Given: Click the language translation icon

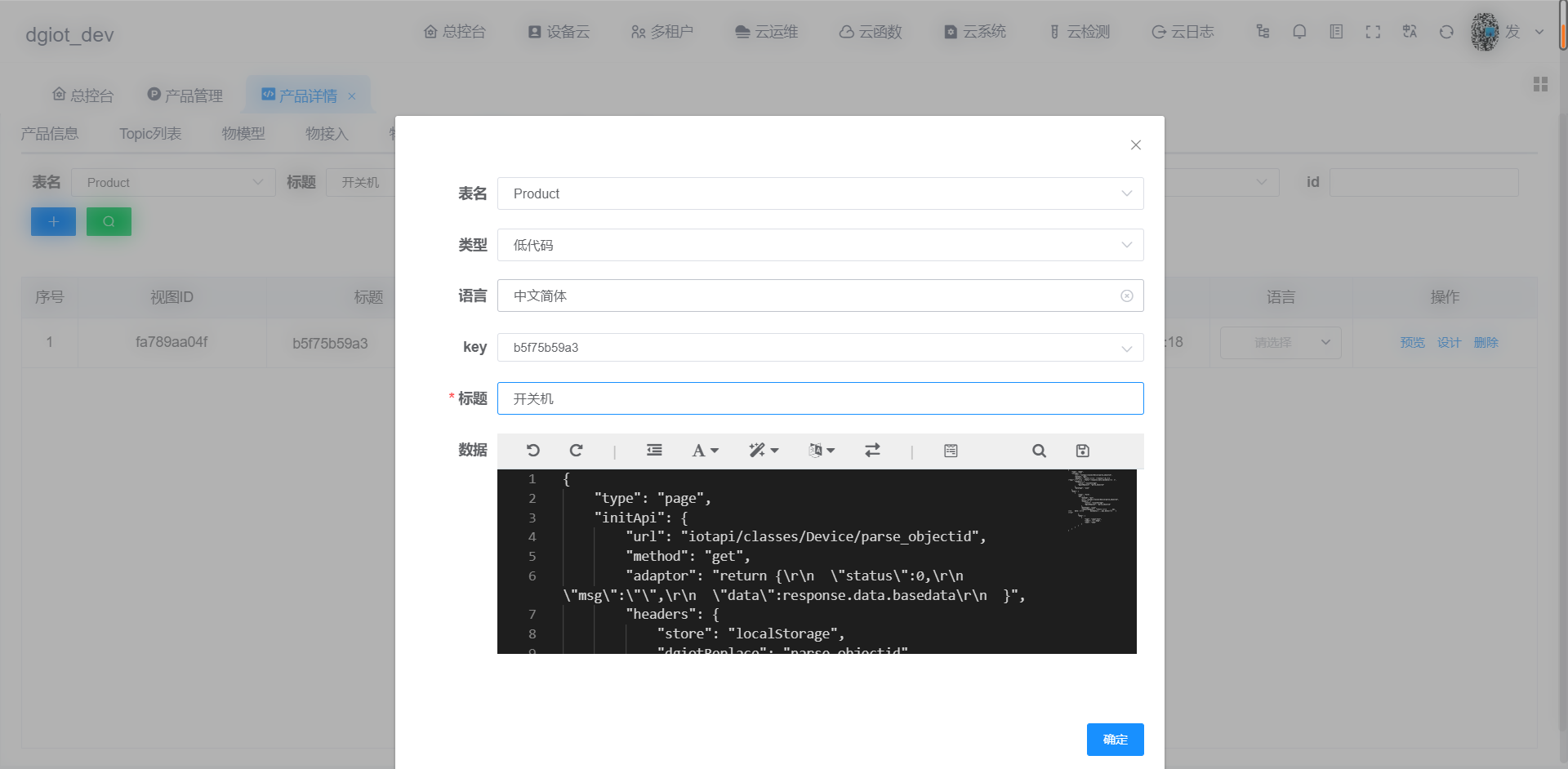Looking at the screenshot, I should pyautogui.click(x=1410, y=32).
